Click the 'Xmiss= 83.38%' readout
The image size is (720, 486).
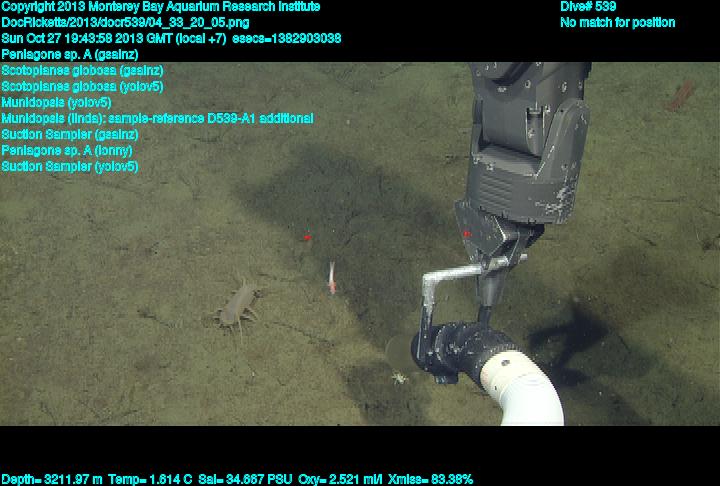pos(430,480)
